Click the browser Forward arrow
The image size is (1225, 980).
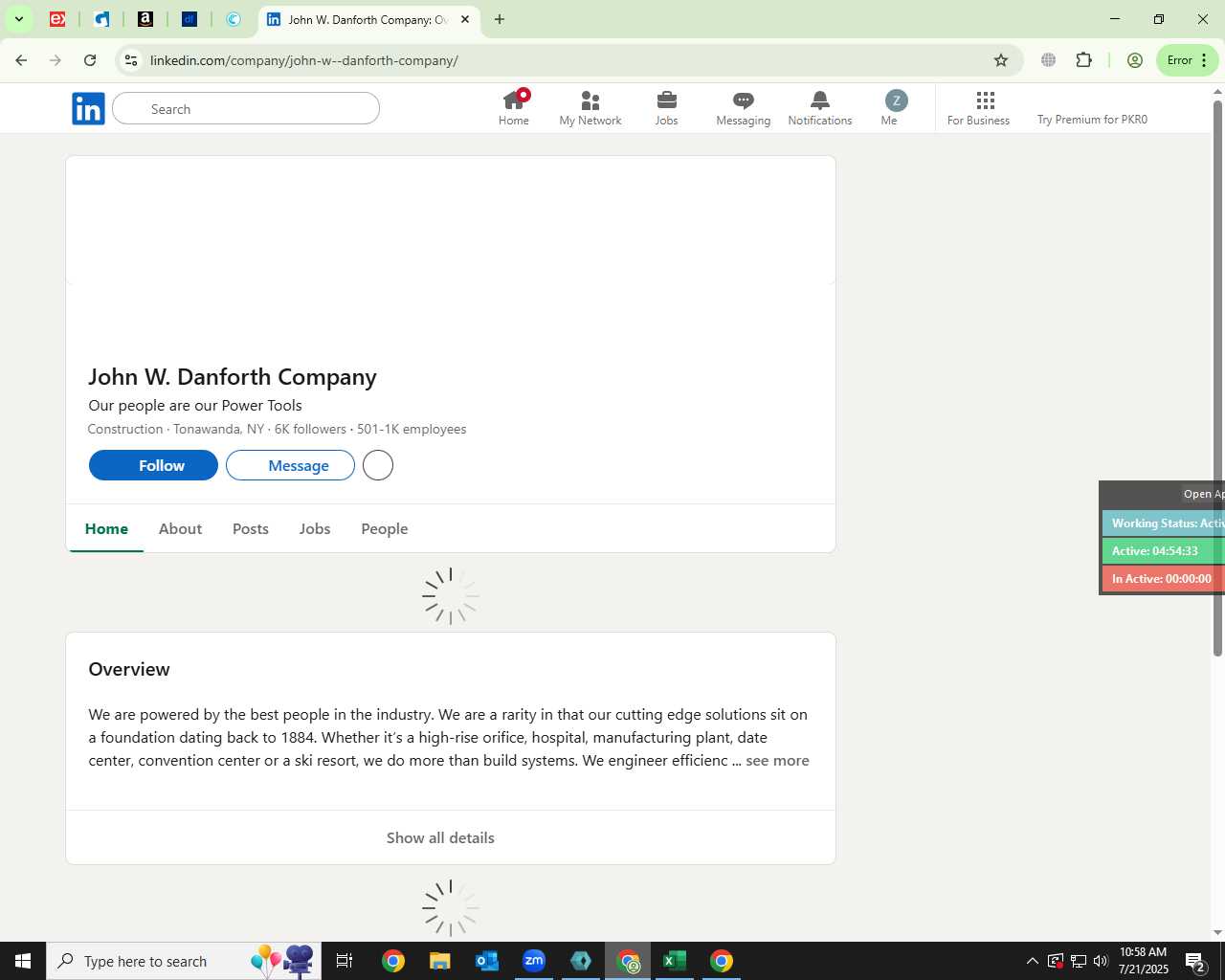tap(56, 60)
